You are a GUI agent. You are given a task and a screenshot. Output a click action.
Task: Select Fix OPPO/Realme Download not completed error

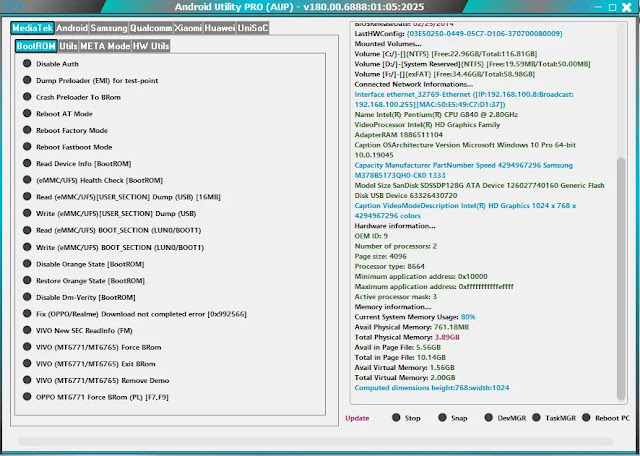135,314
